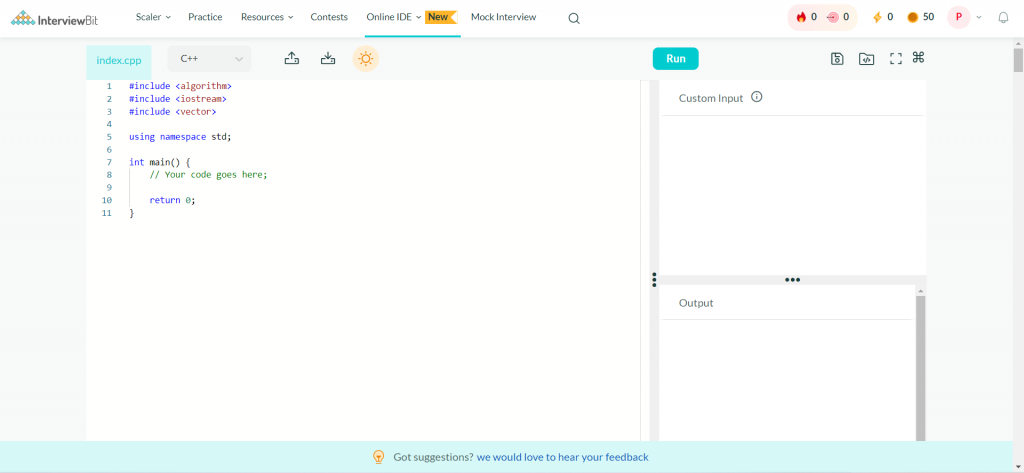The width and height of the screenshot is (1024, 473).
Task: Open the C++ language dropdown
Action: [209, 59]
